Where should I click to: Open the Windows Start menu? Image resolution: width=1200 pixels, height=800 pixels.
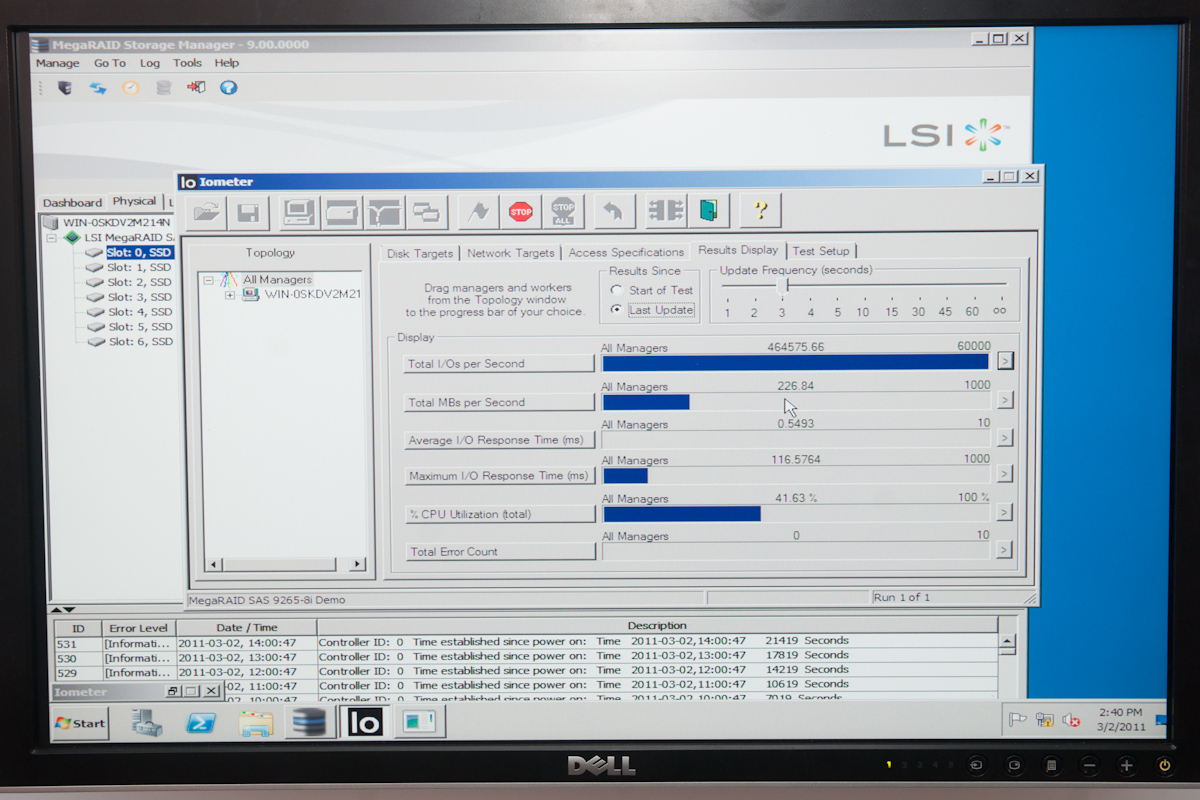(x=80, y=723)
